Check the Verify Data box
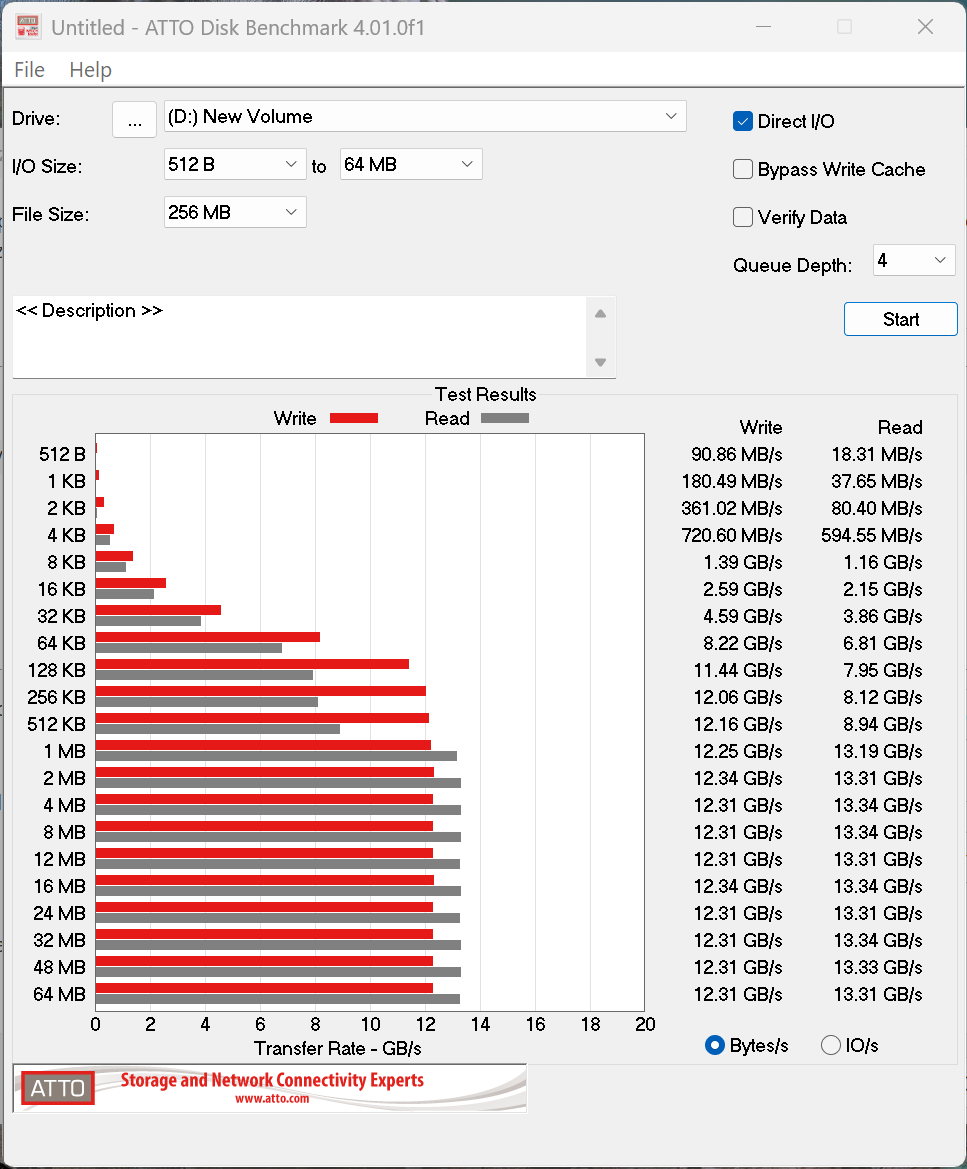The image size is (967, 1169). point(743,217)
